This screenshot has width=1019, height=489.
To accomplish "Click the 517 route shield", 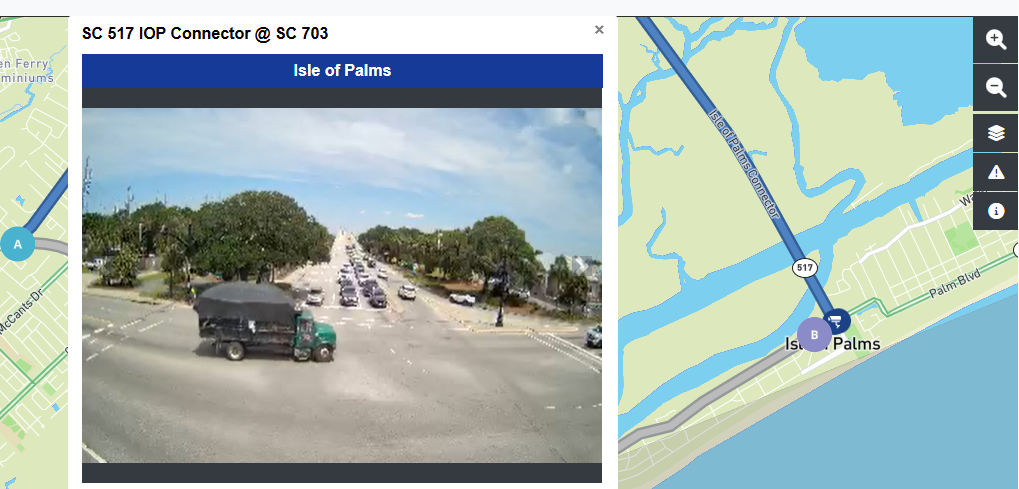I will point(805,267).
